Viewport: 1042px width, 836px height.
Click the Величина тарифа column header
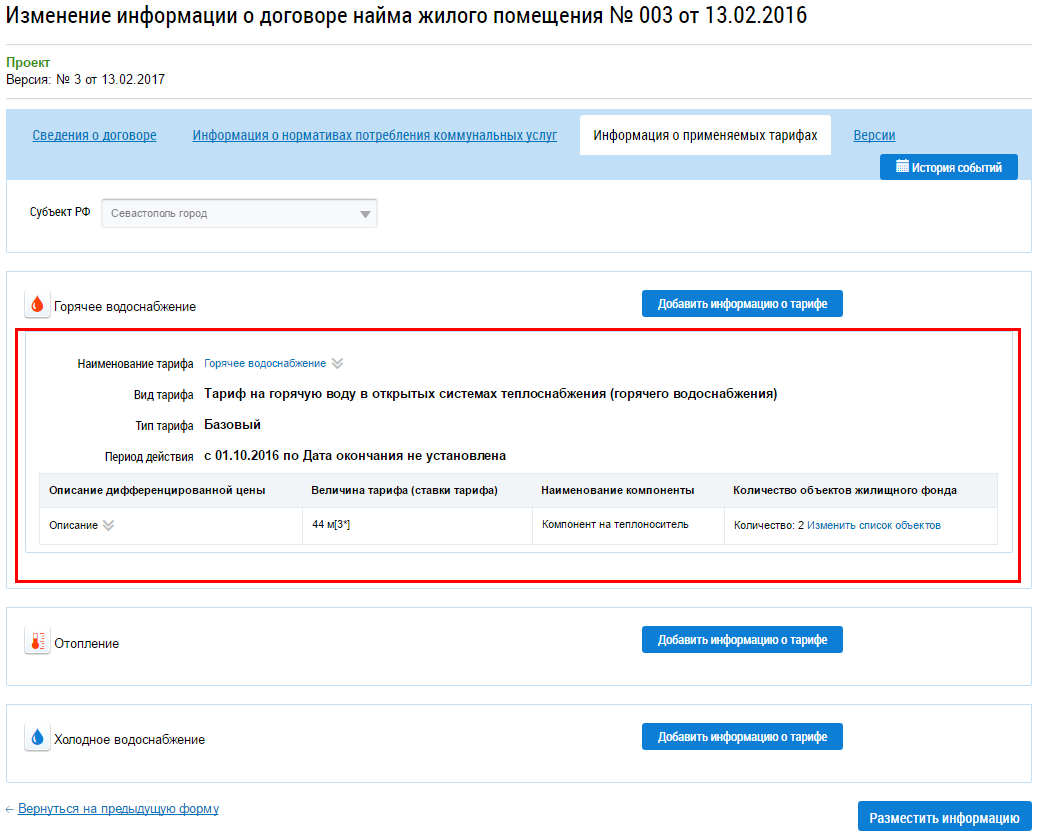(404, 491)
